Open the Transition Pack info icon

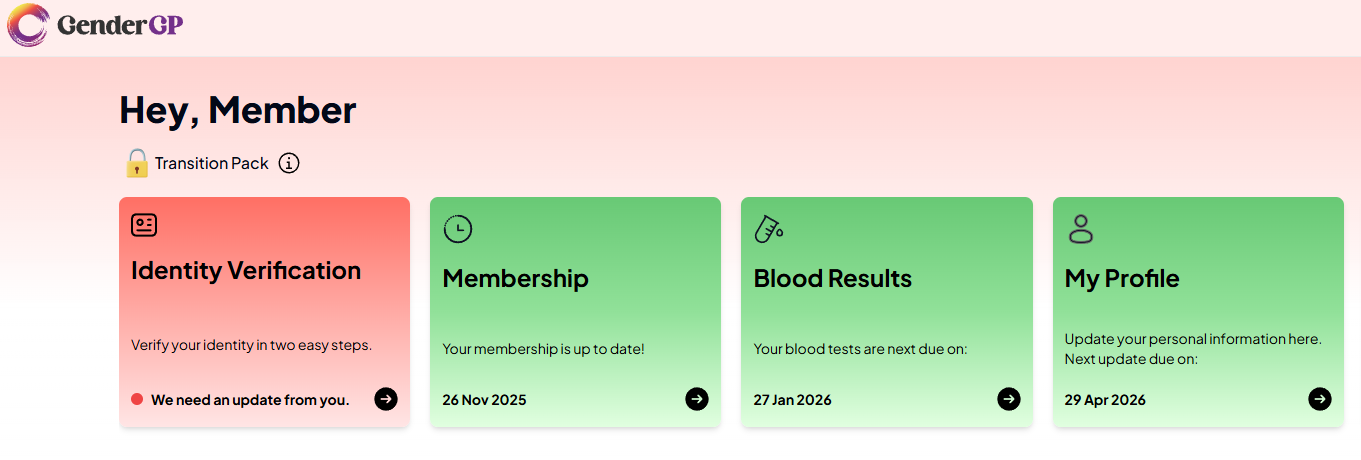pyautogui.click(x=289, y=163)
